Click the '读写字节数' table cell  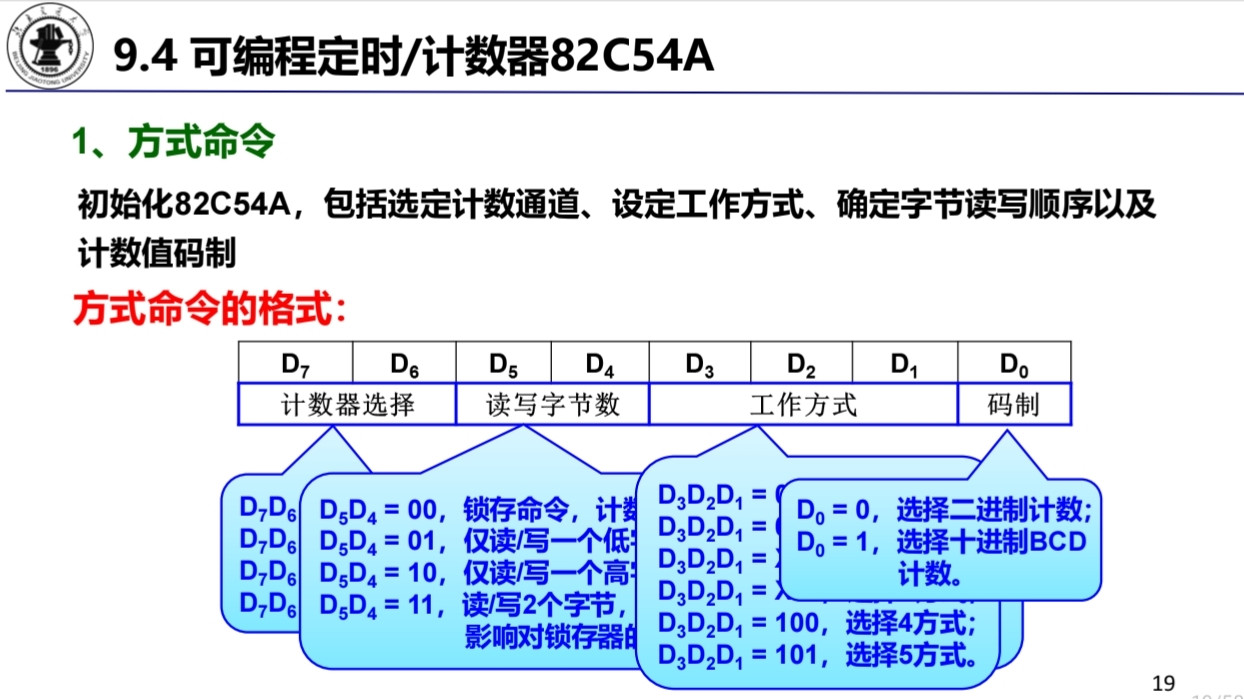pos(553,404)
